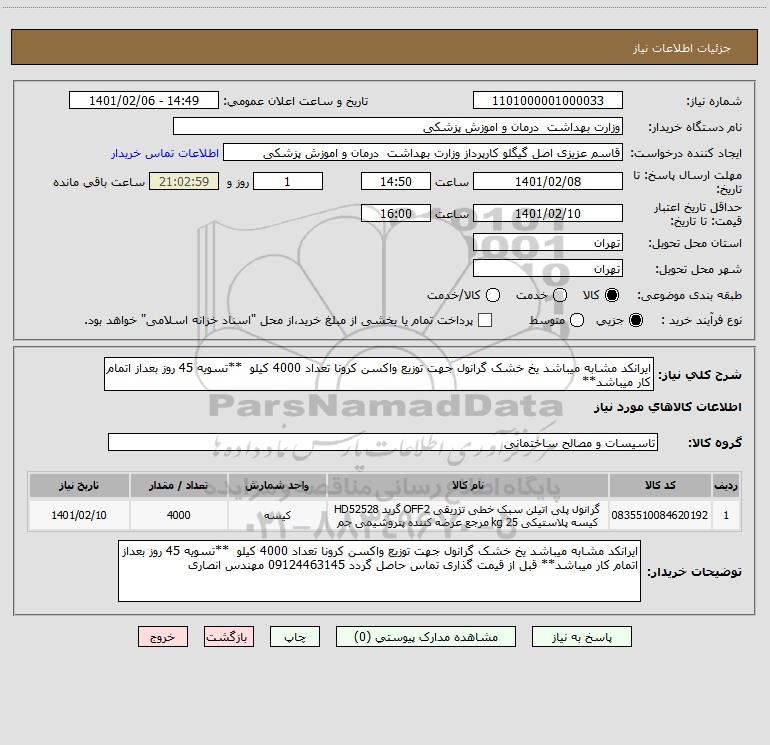Click the واحد شمارش column header
770x745 pixels.
tap(277, 485)
